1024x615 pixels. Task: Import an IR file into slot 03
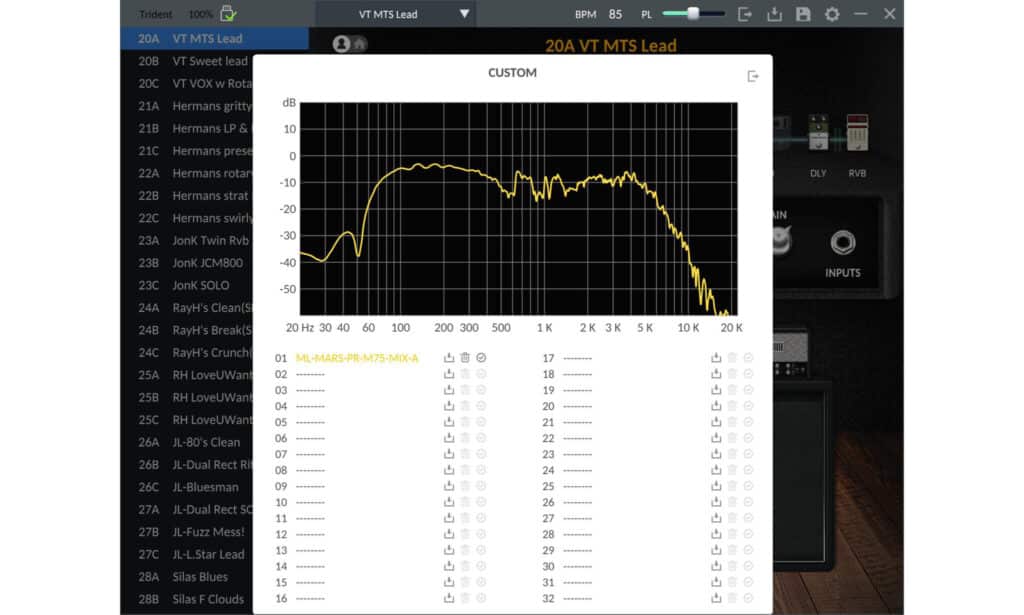tap(449, 390)
